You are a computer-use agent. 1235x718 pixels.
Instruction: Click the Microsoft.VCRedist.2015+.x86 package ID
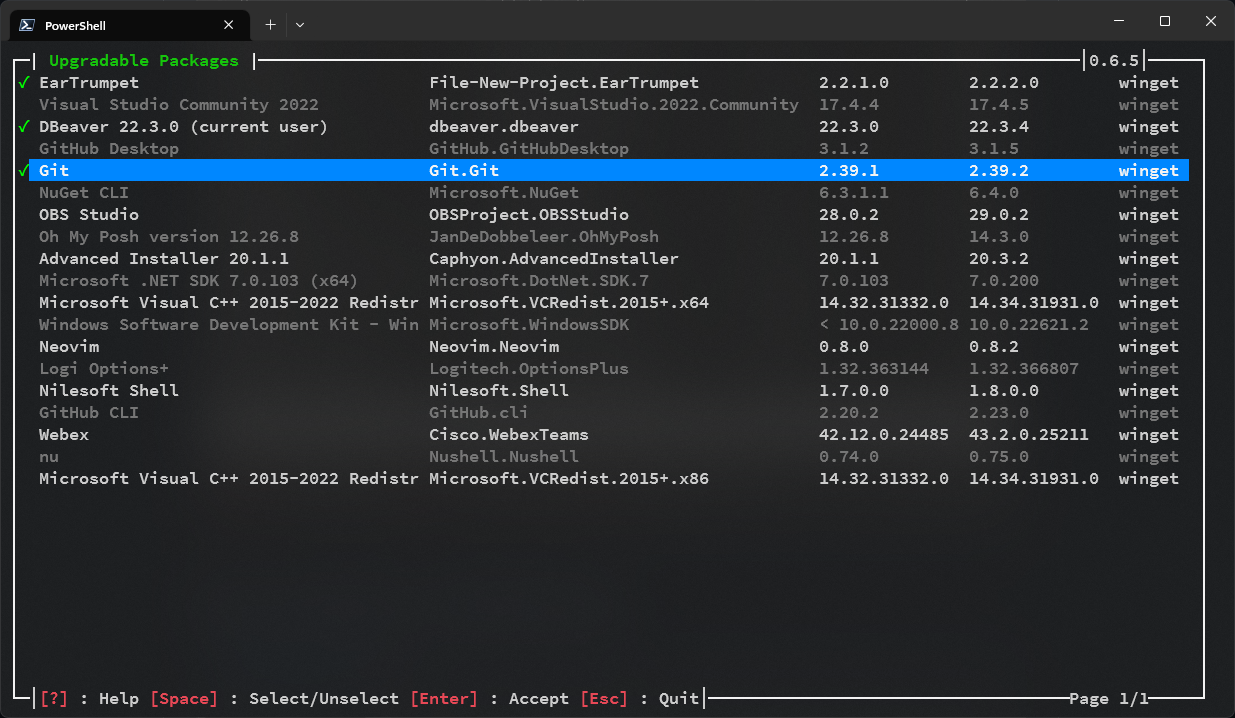(x=569, y=479)
